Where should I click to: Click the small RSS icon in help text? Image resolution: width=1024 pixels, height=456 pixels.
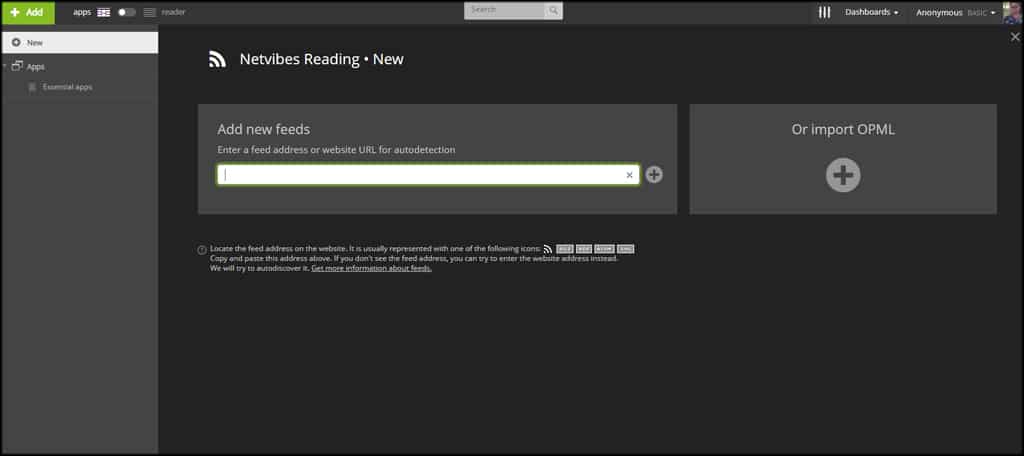[x=548, y=249]
